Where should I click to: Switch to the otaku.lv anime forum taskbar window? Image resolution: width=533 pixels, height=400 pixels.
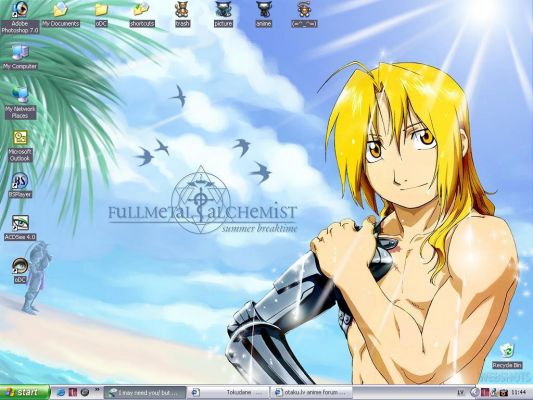(x=311, y=393)
